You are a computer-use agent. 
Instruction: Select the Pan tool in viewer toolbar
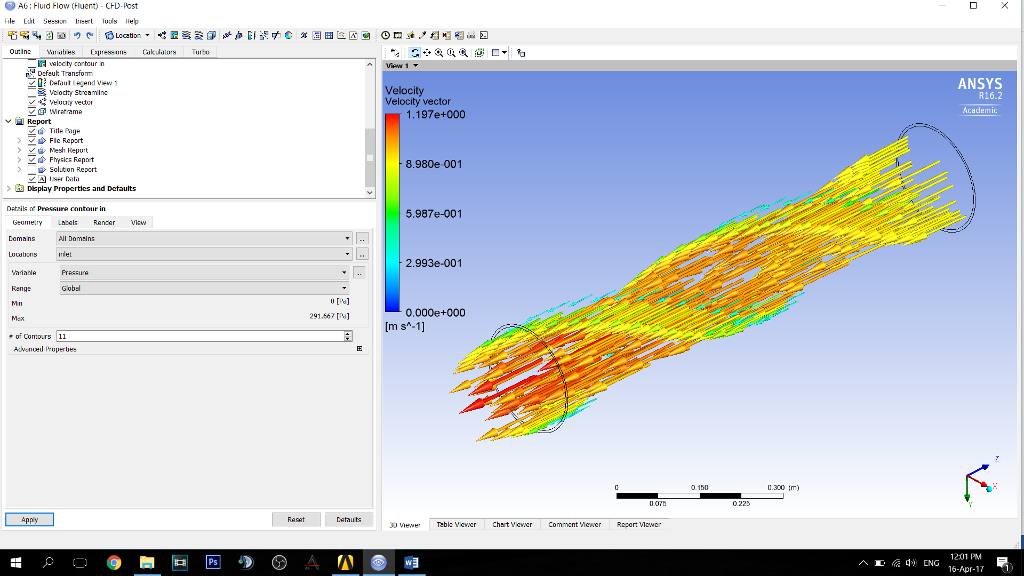[428, 52]
